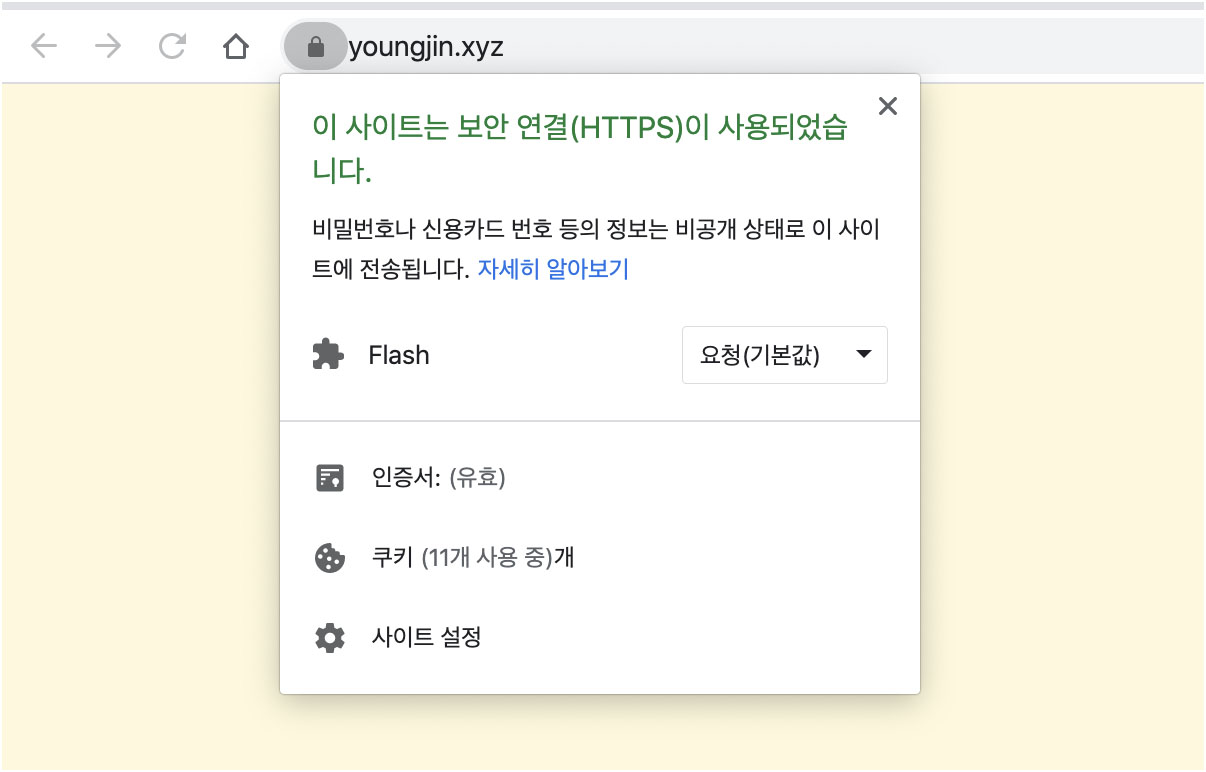
Task: Click the padlock site info icon
Action: pos(316,47)
